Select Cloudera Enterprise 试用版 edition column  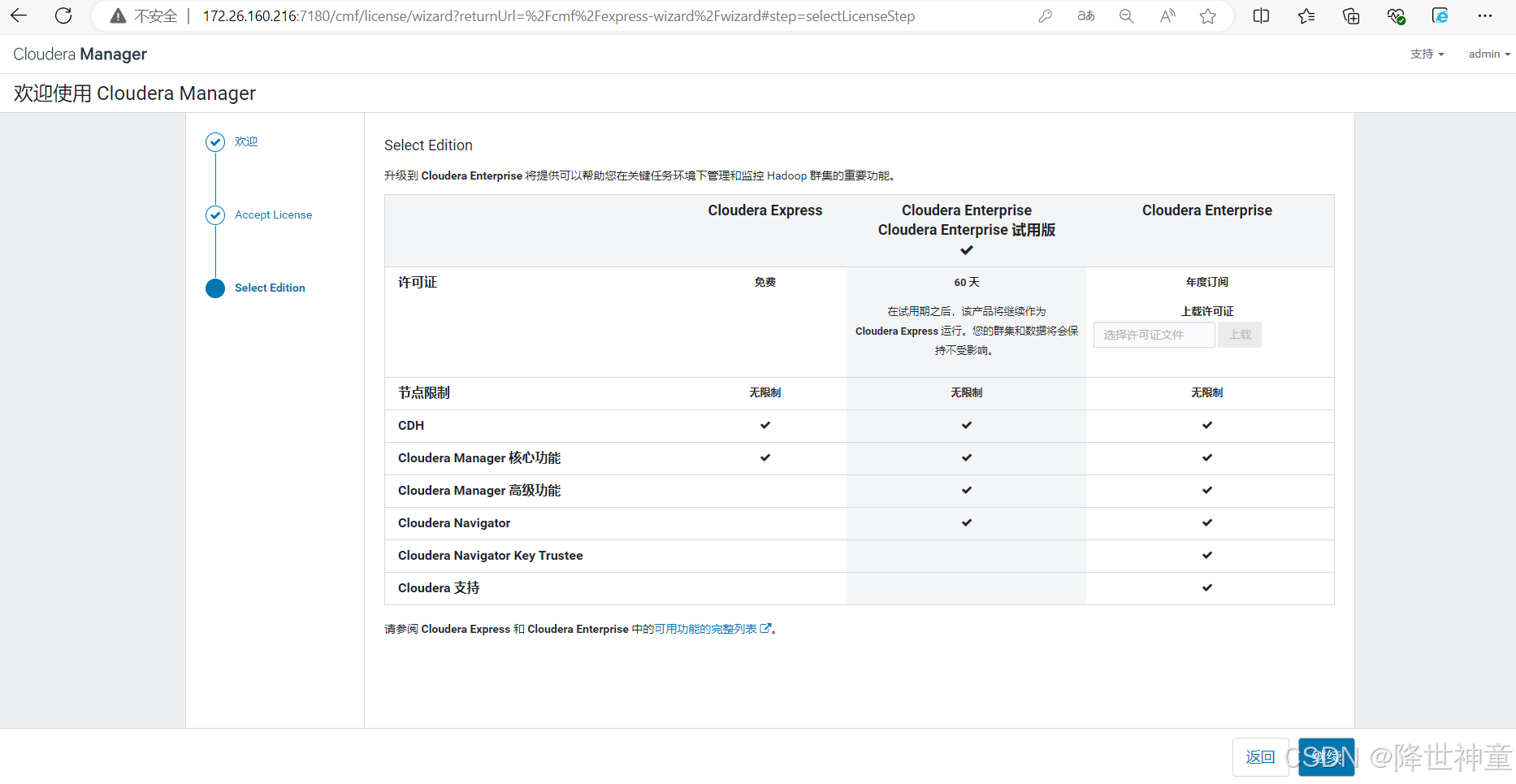coord(967,230)
